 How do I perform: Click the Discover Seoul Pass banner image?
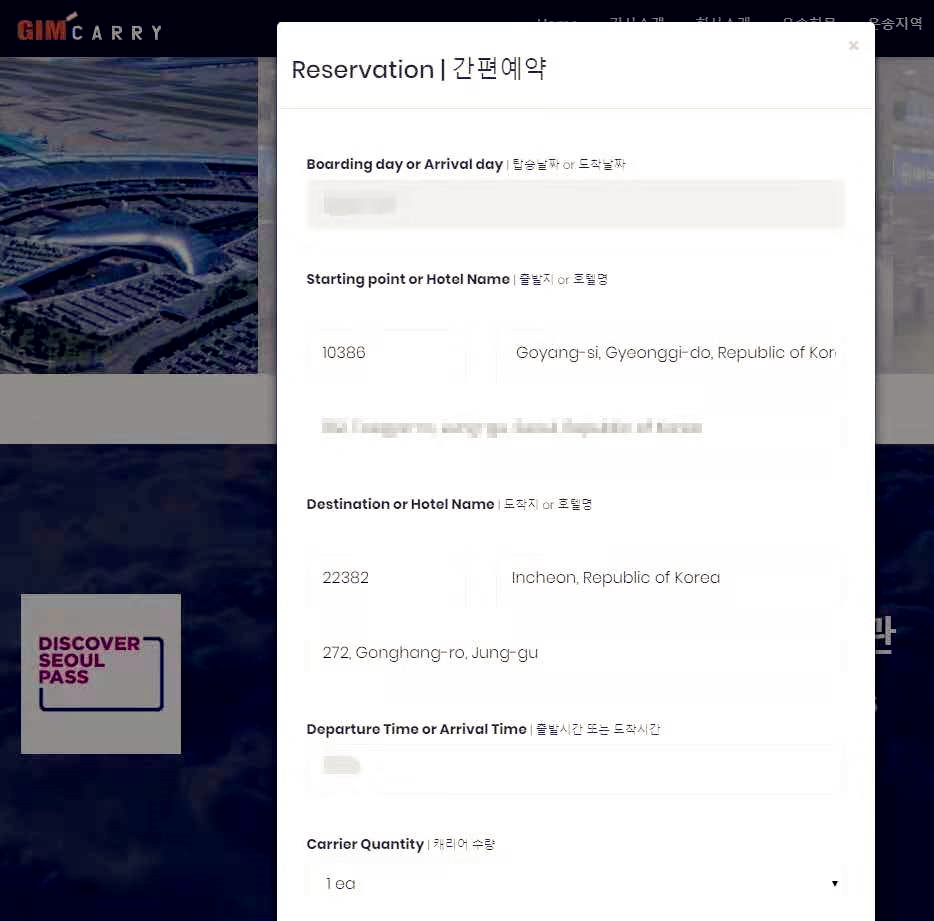pyautogui.click(x=101, y=673)
